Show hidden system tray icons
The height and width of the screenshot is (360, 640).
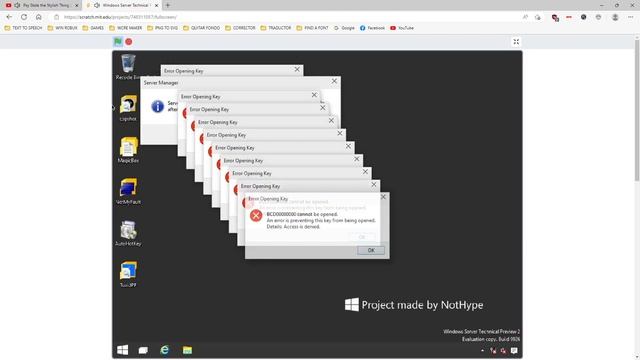click(x=482, y=350)
